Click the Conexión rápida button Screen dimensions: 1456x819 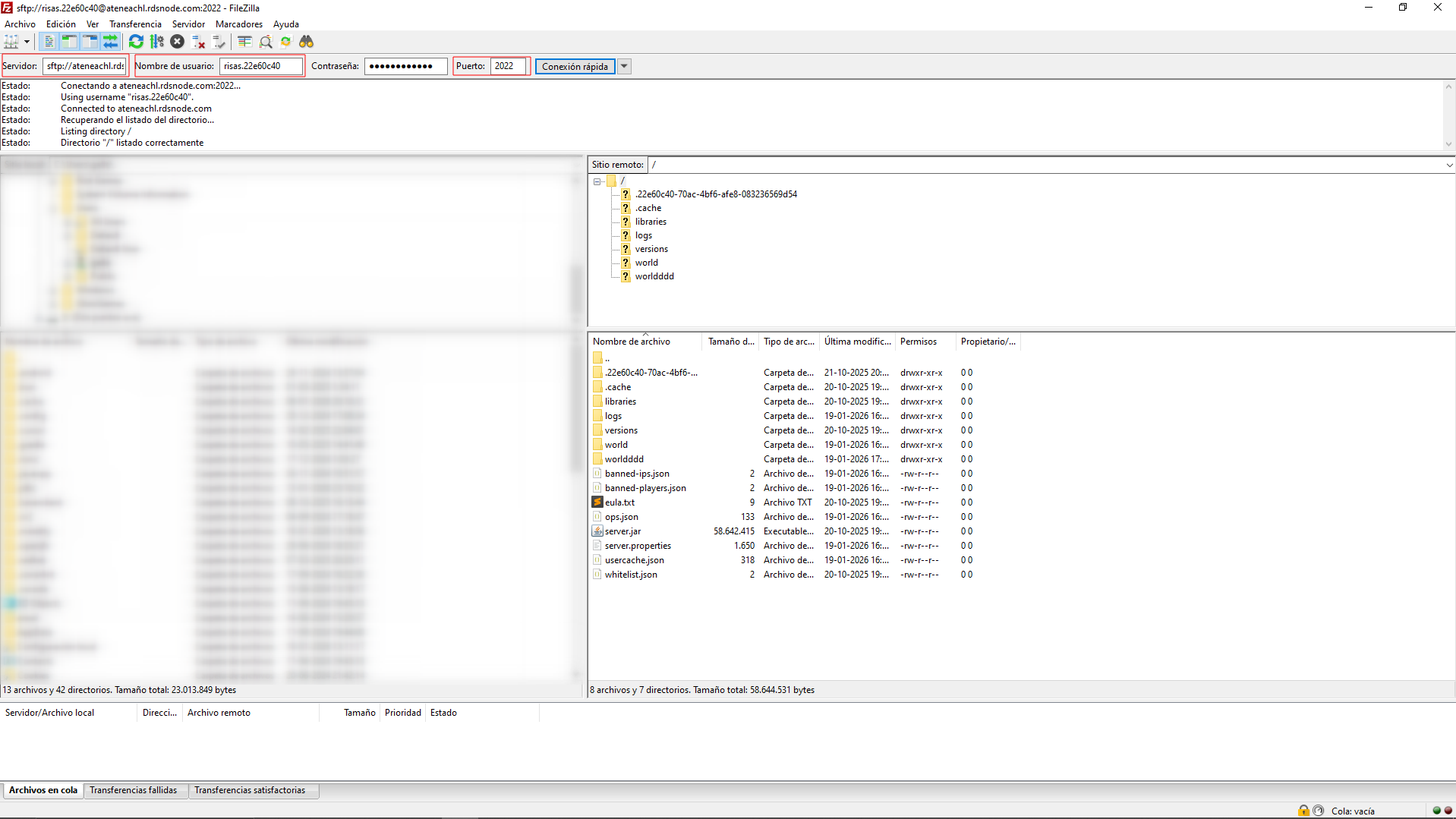575,67
